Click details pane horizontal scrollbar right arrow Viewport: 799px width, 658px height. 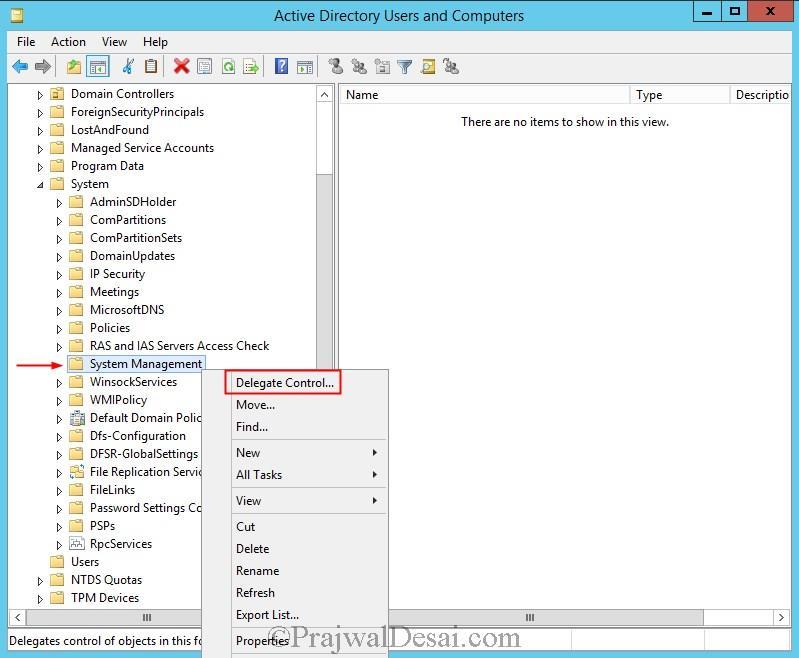781,617
